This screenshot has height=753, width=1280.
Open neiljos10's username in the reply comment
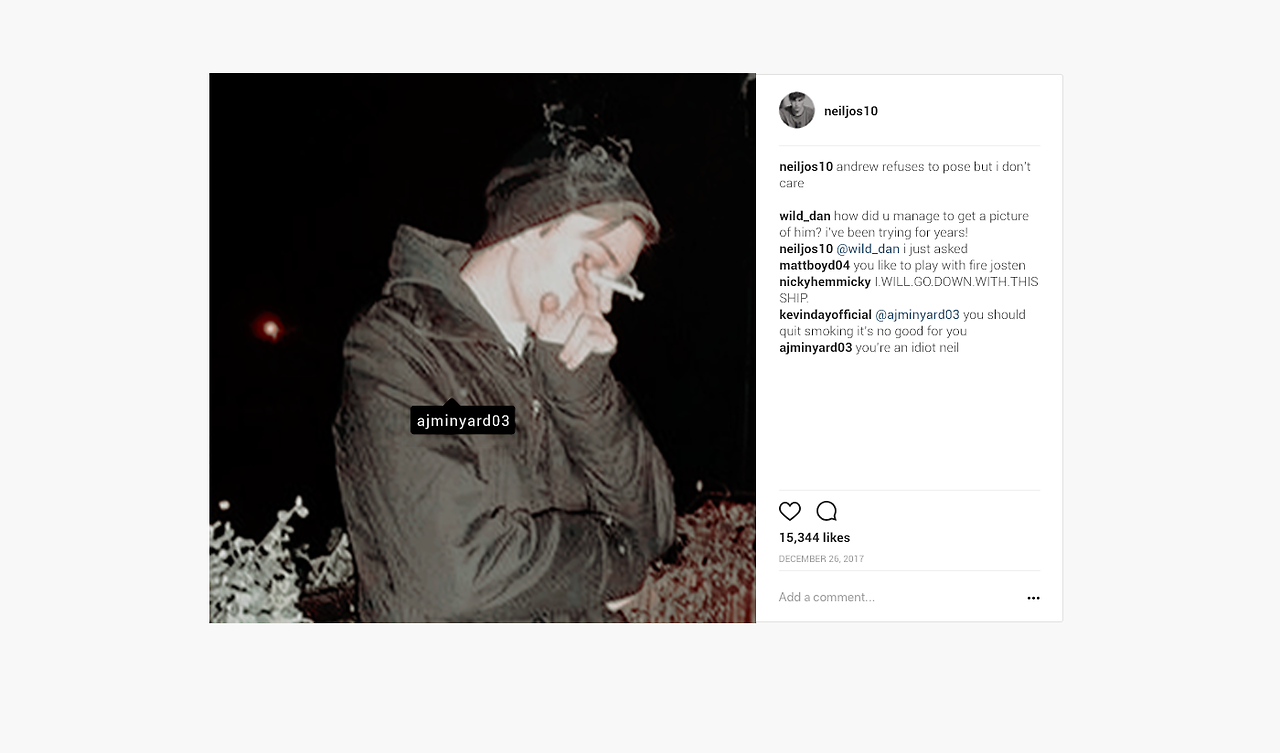[806, 249]
